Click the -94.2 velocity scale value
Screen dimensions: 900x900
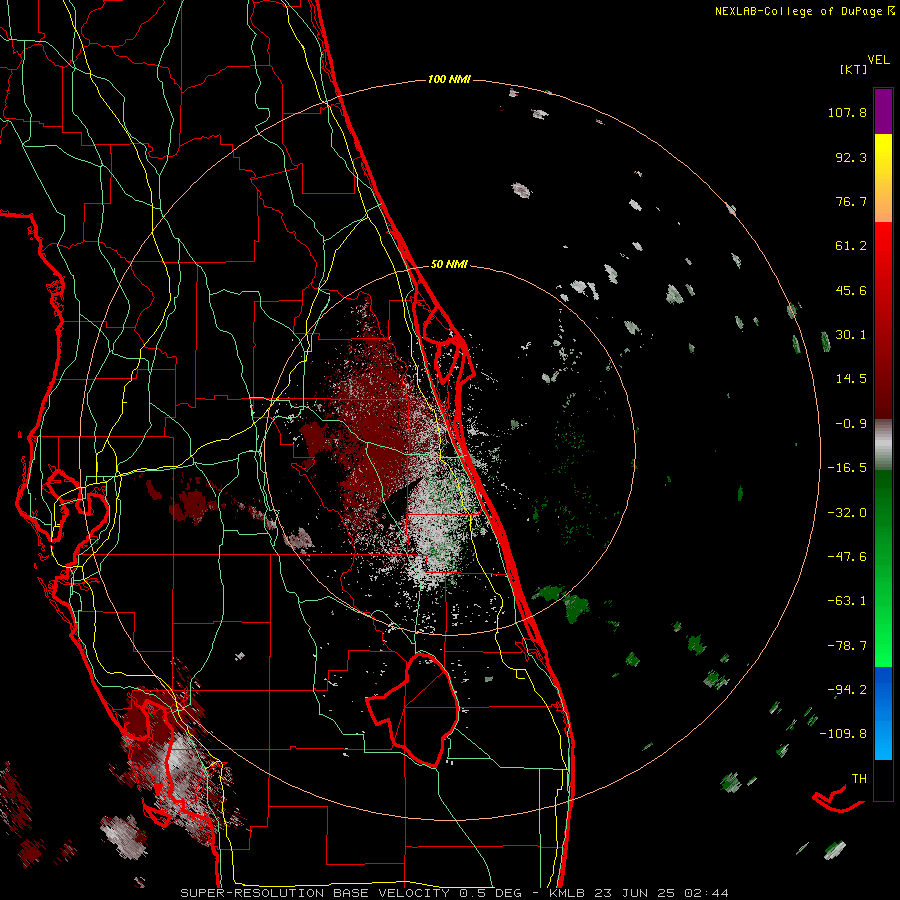(x=847, y=690)
